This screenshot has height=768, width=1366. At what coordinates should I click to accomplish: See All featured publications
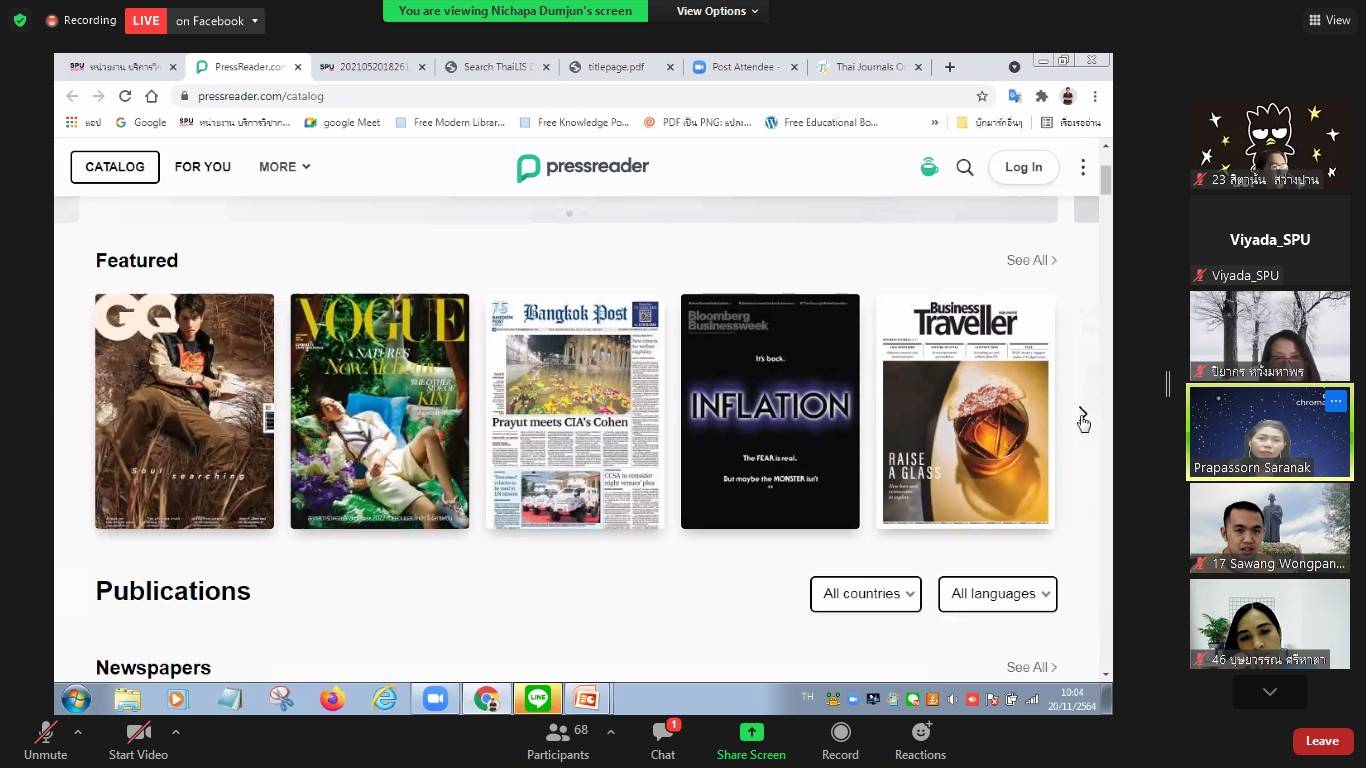[1031, 260]
